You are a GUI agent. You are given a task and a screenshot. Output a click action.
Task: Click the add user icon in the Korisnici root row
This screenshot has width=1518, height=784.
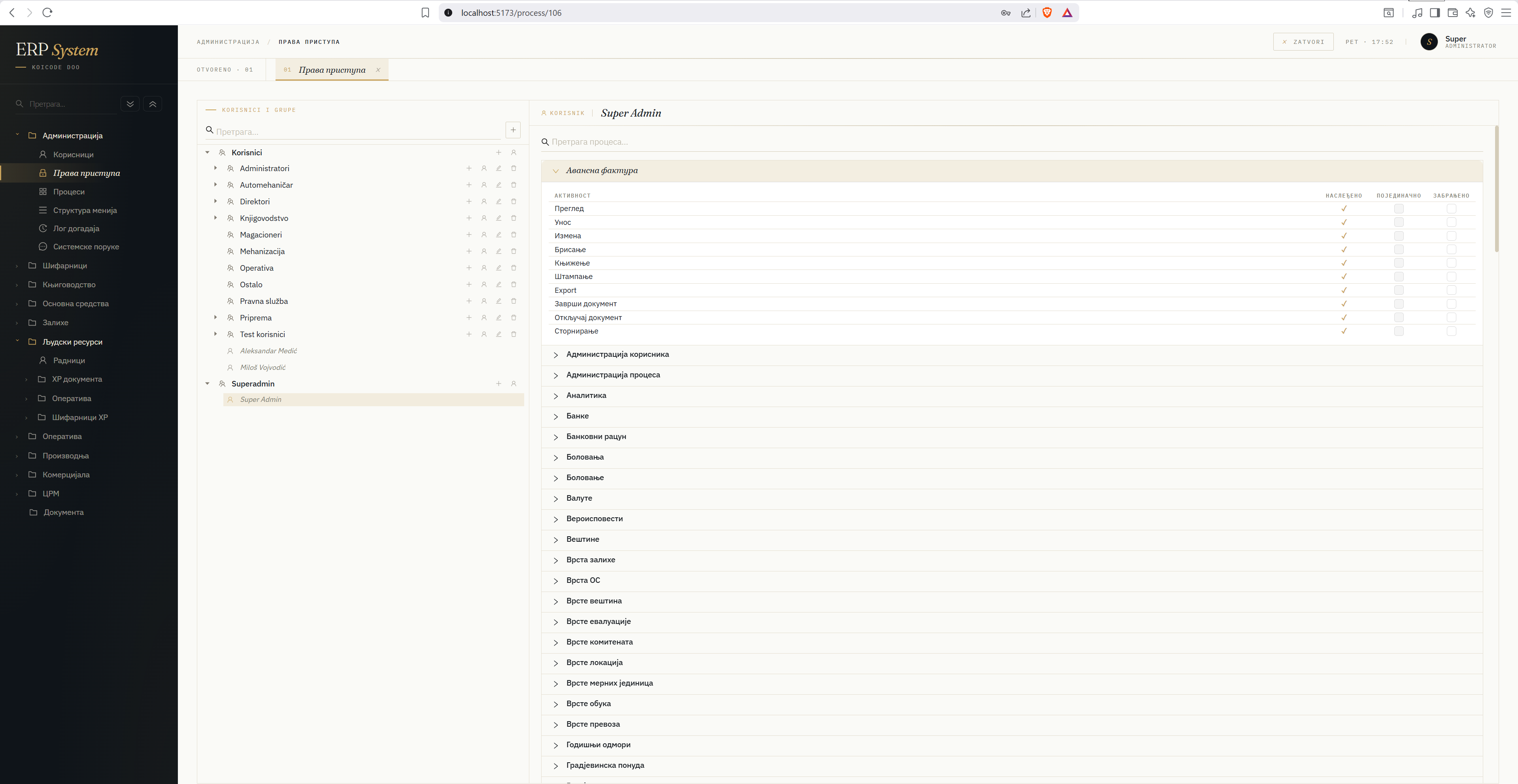[514, 153]
